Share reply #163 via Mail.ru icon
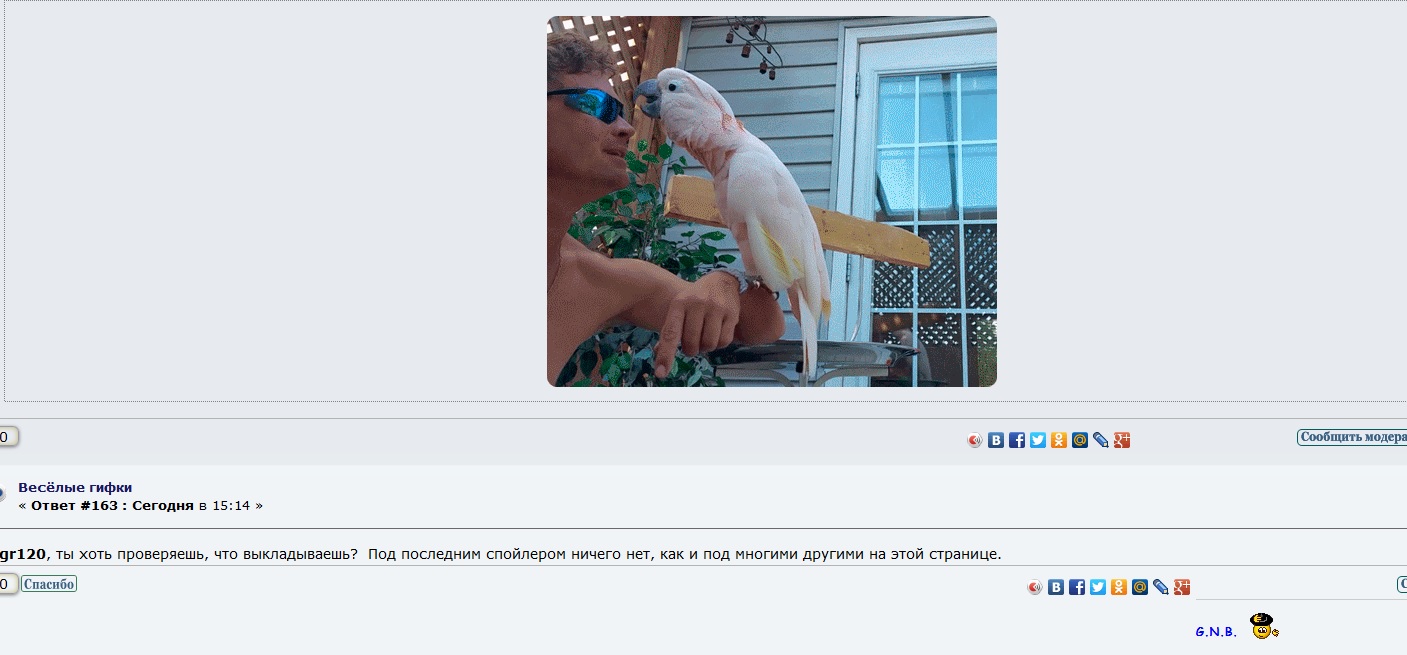 1140,587
